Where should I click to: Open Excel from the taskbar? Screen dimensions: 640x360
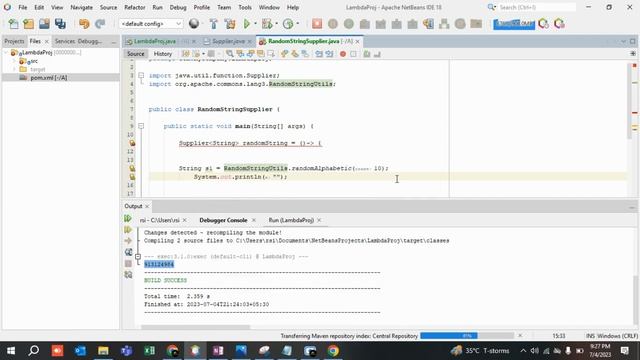pos(149,351)
